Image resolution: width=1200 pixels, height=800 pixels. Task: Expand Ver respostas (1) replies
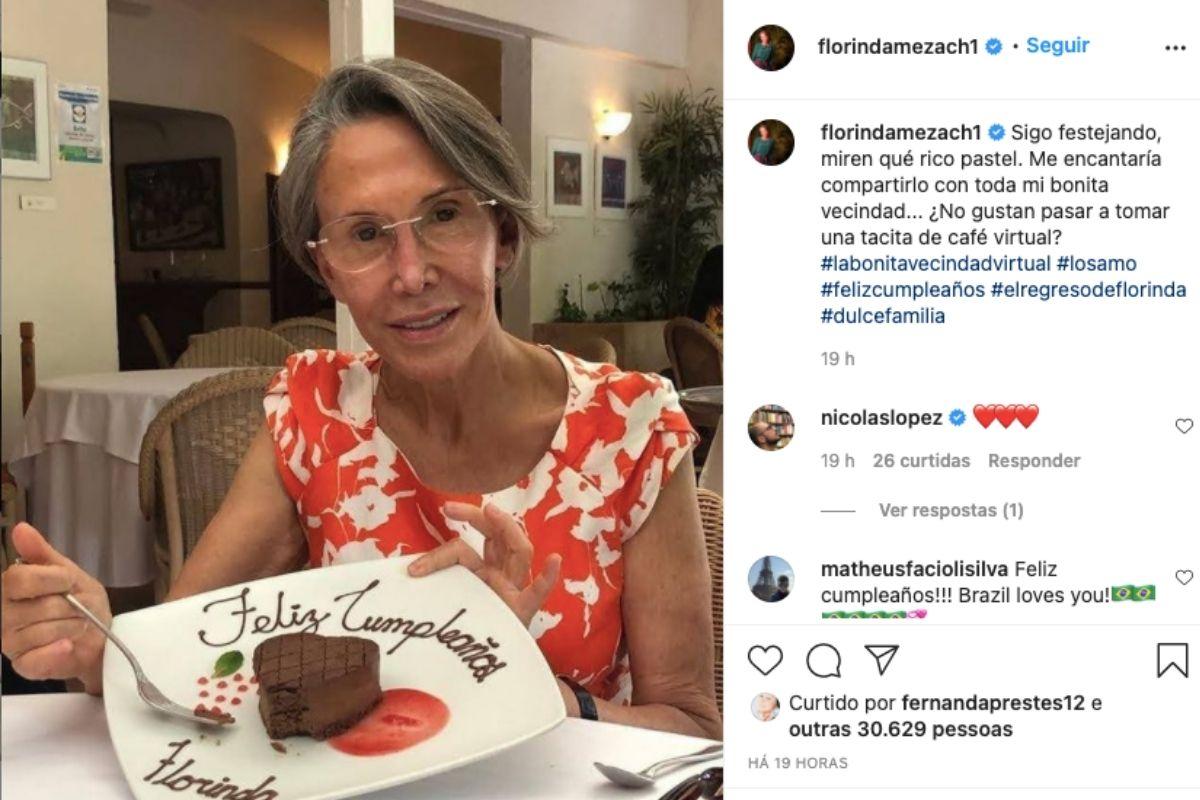pyautogui.click(x=950, y=510)
